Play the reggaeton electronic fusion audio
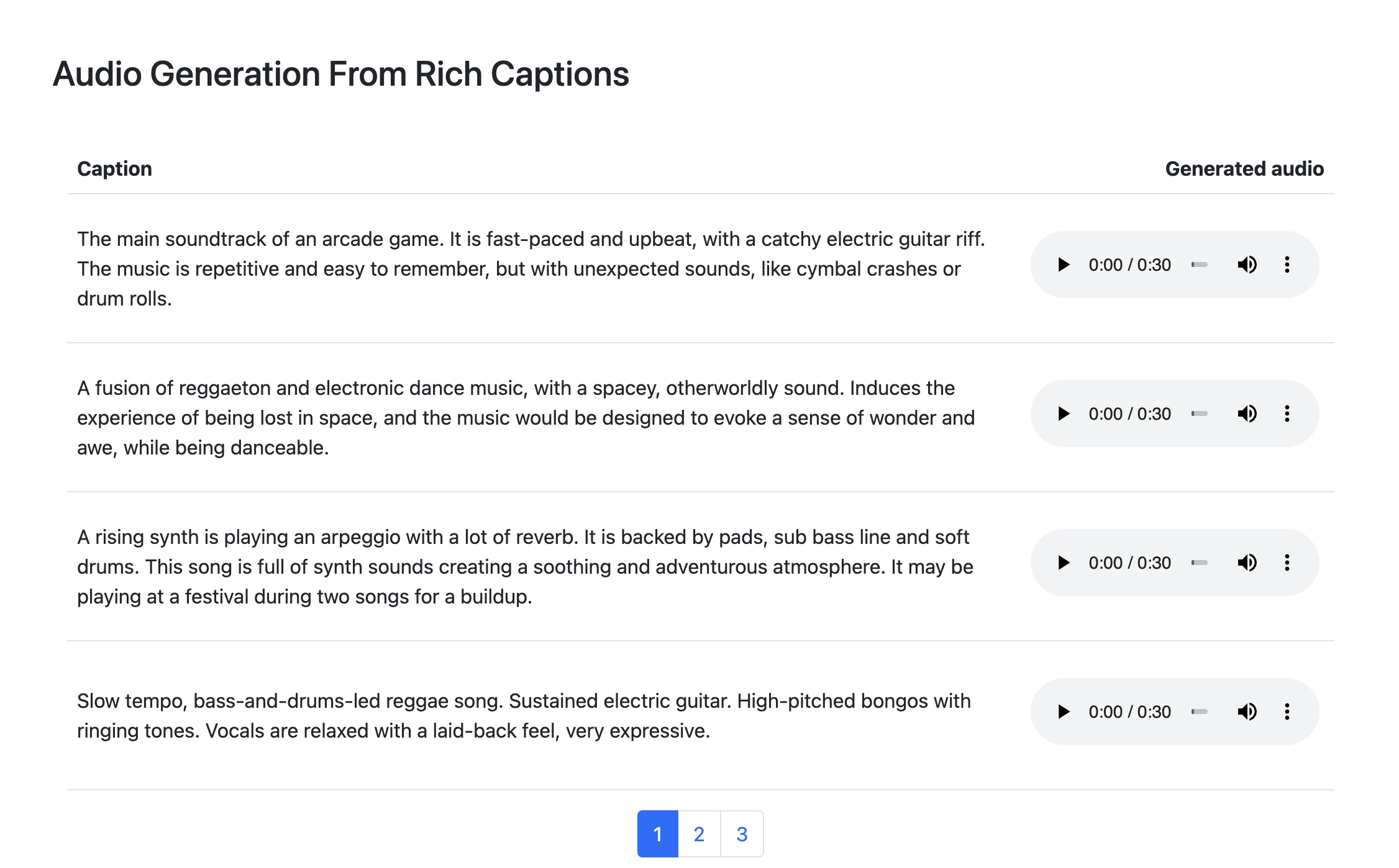The height and width of the screenshot is (868, 1399). [1064, 414]
